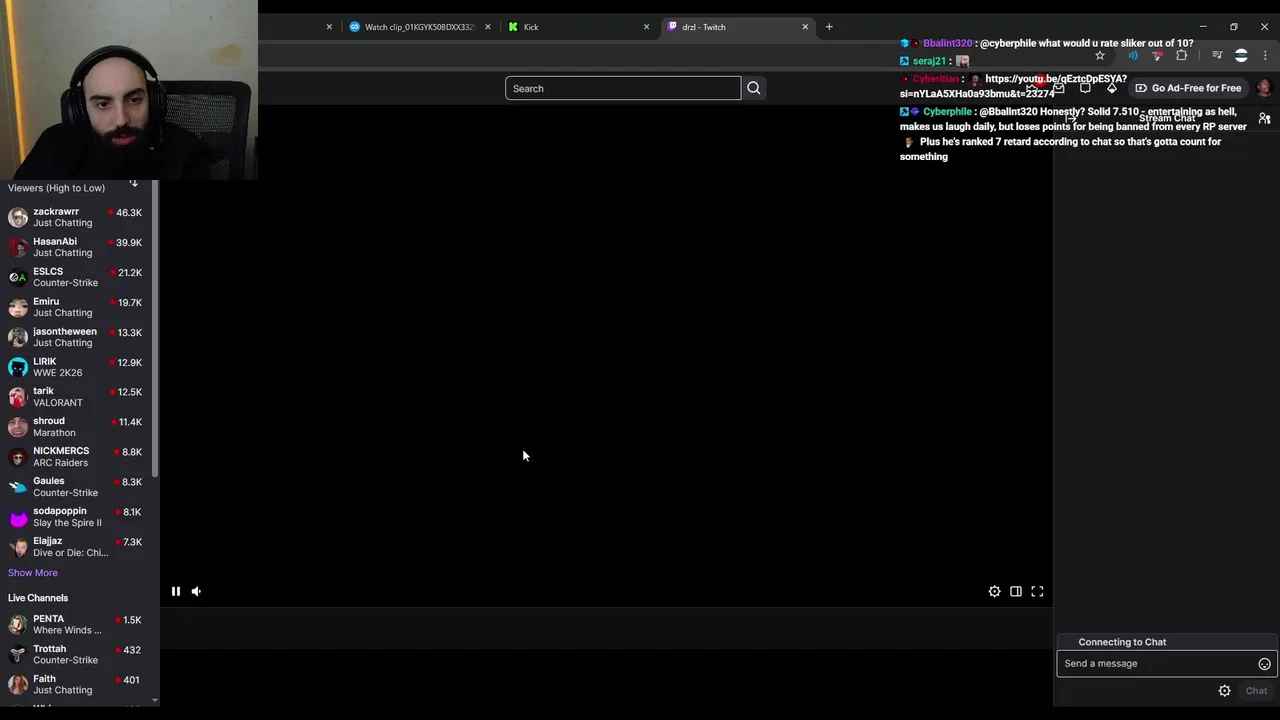Open the emote picker smiley icon

(1264, 664)
